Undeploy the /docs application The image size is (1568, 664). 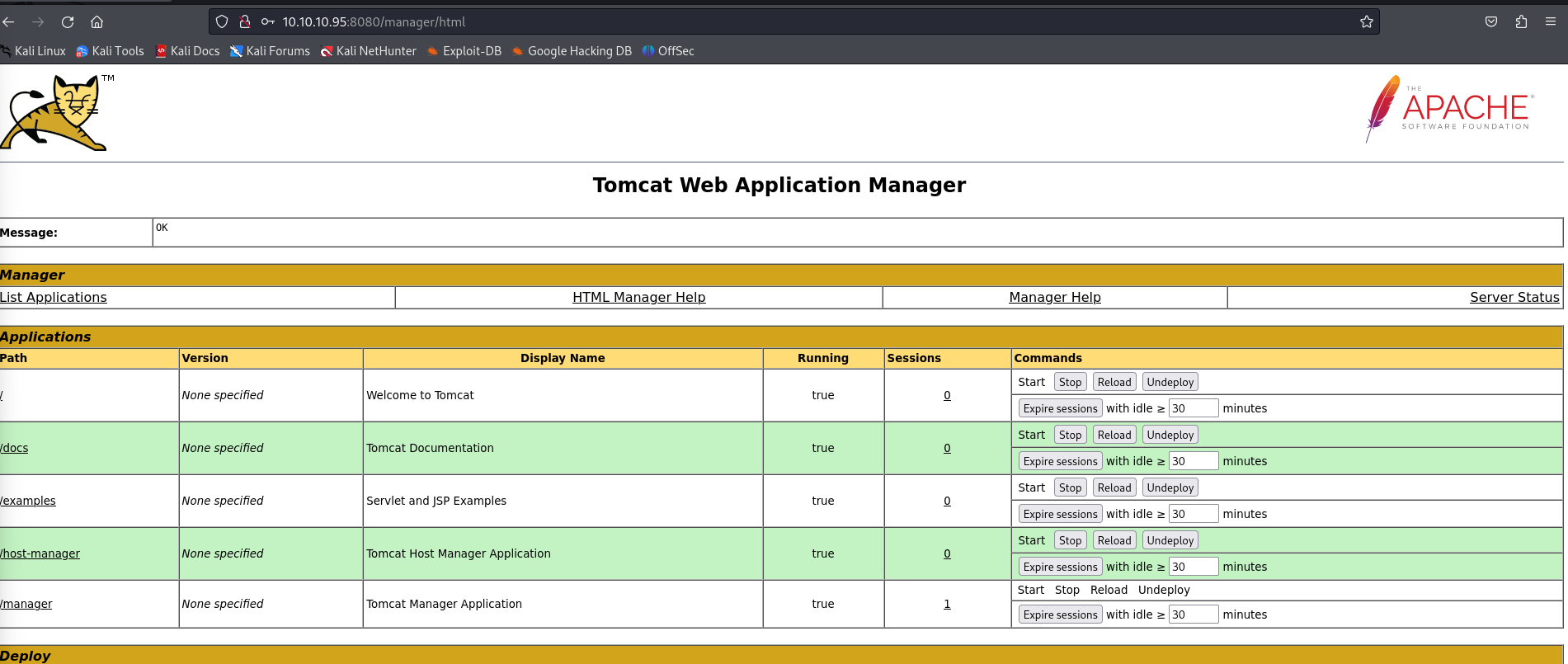(x=1170, y=435)
